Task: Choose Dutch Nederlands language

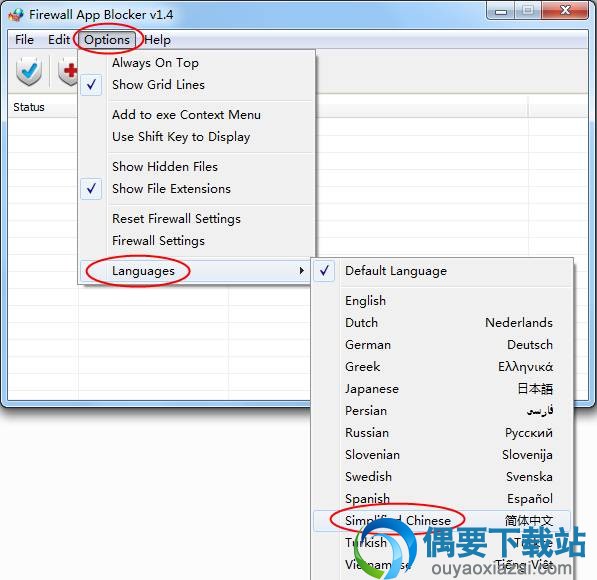Action: click(442, 323)
